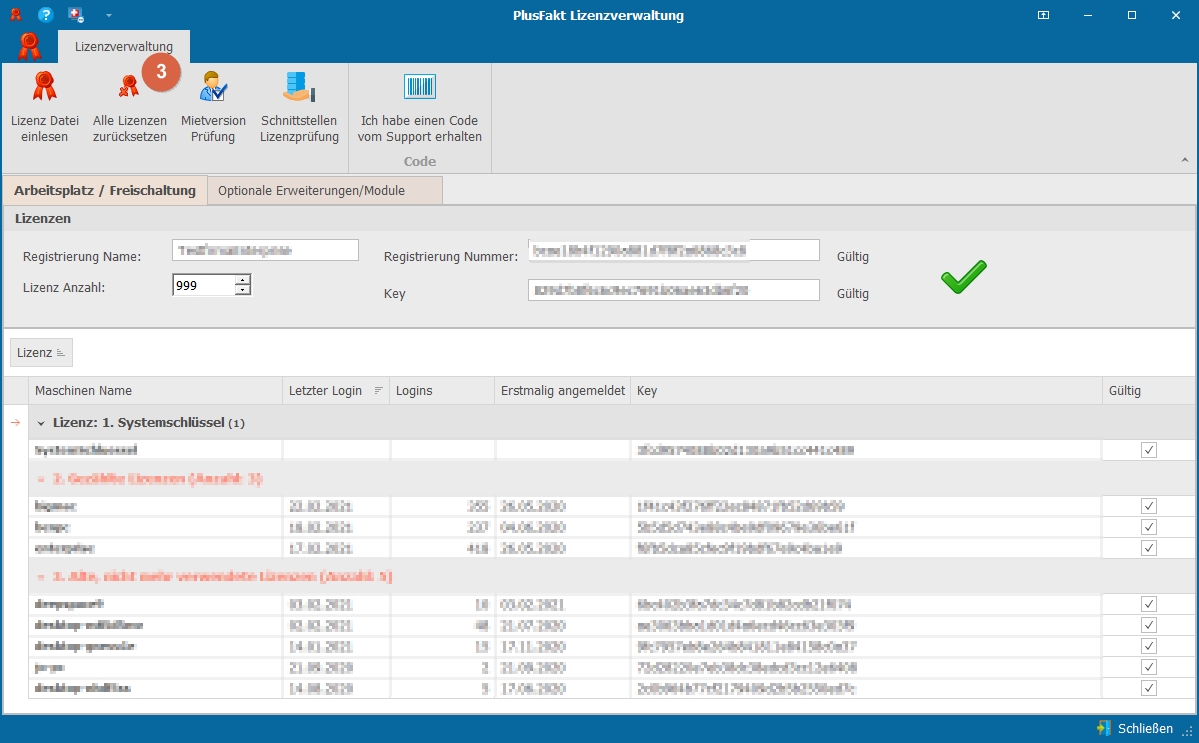Viewport: 1199px width, 743px height.
Task: Toggle Gültig checkbox for row dated 03.02.2021
Action: [x=1149, y=604]
